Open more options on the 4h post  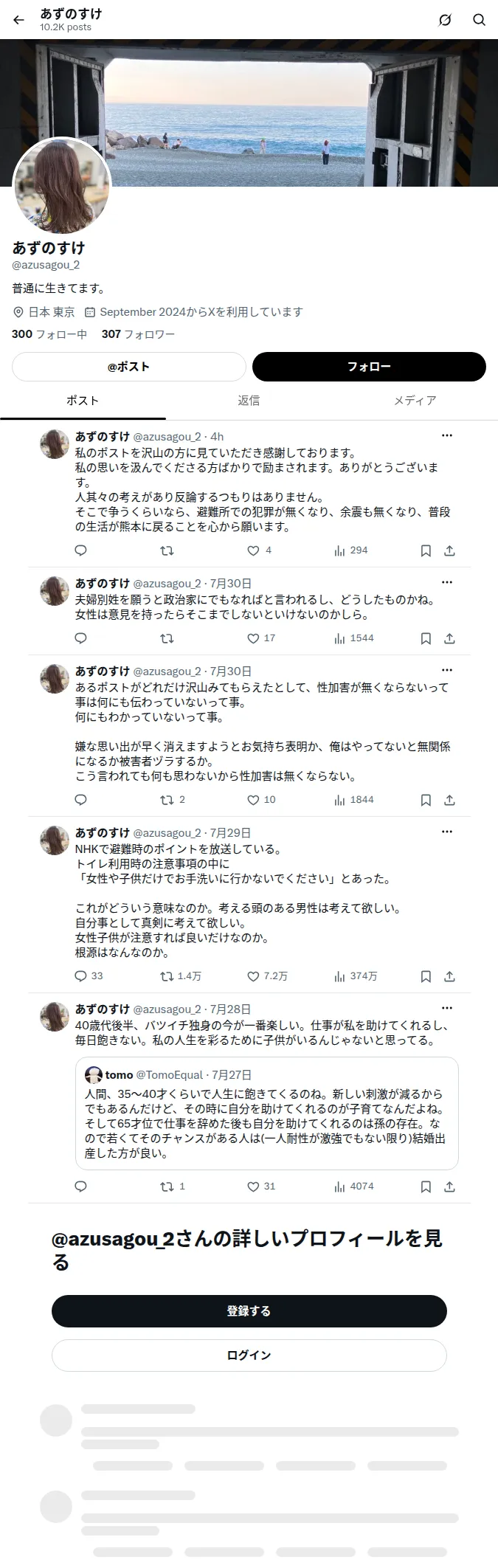coord(447,435)
